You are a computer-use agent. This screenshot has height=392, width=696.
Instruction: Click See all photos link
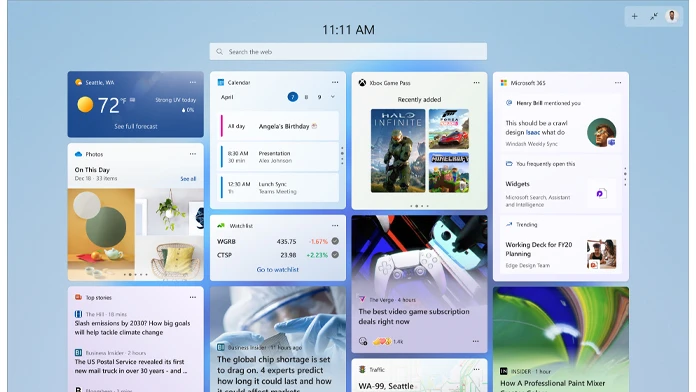(188, 179)
